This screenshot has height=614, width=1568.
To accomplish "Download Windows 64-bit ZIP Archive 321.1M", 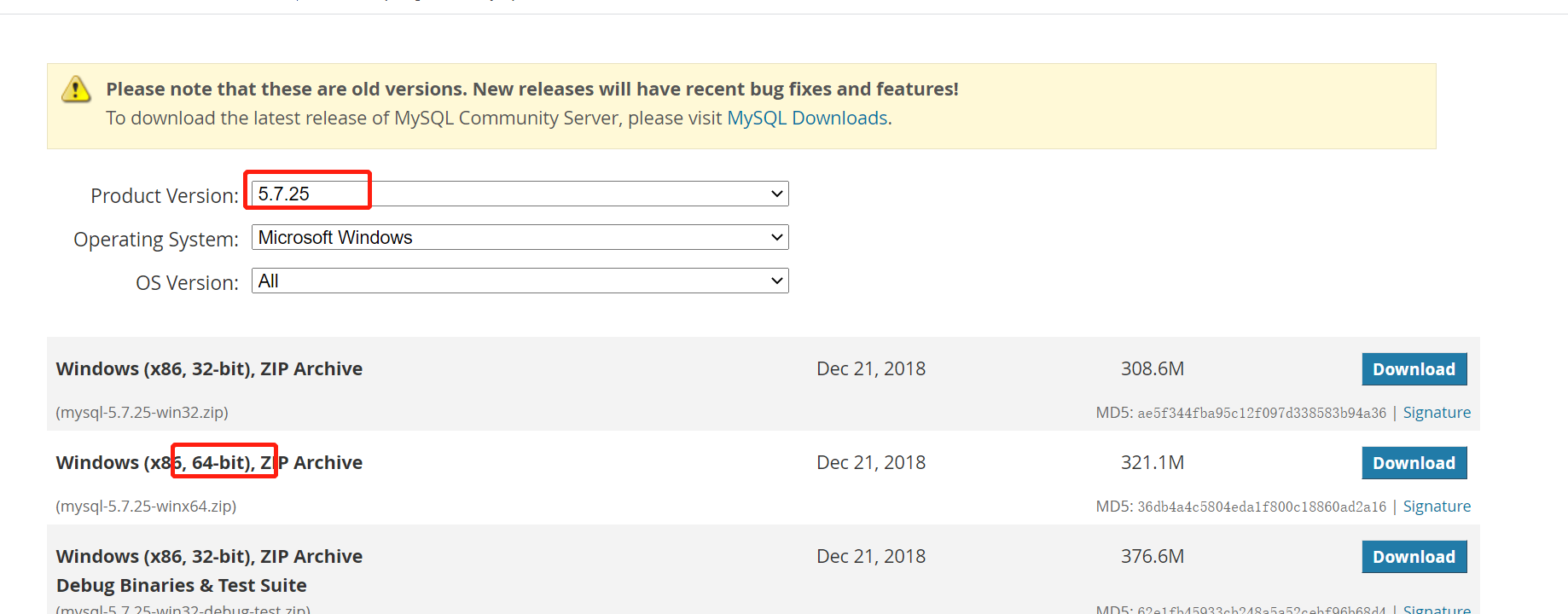I will 1414,463.
